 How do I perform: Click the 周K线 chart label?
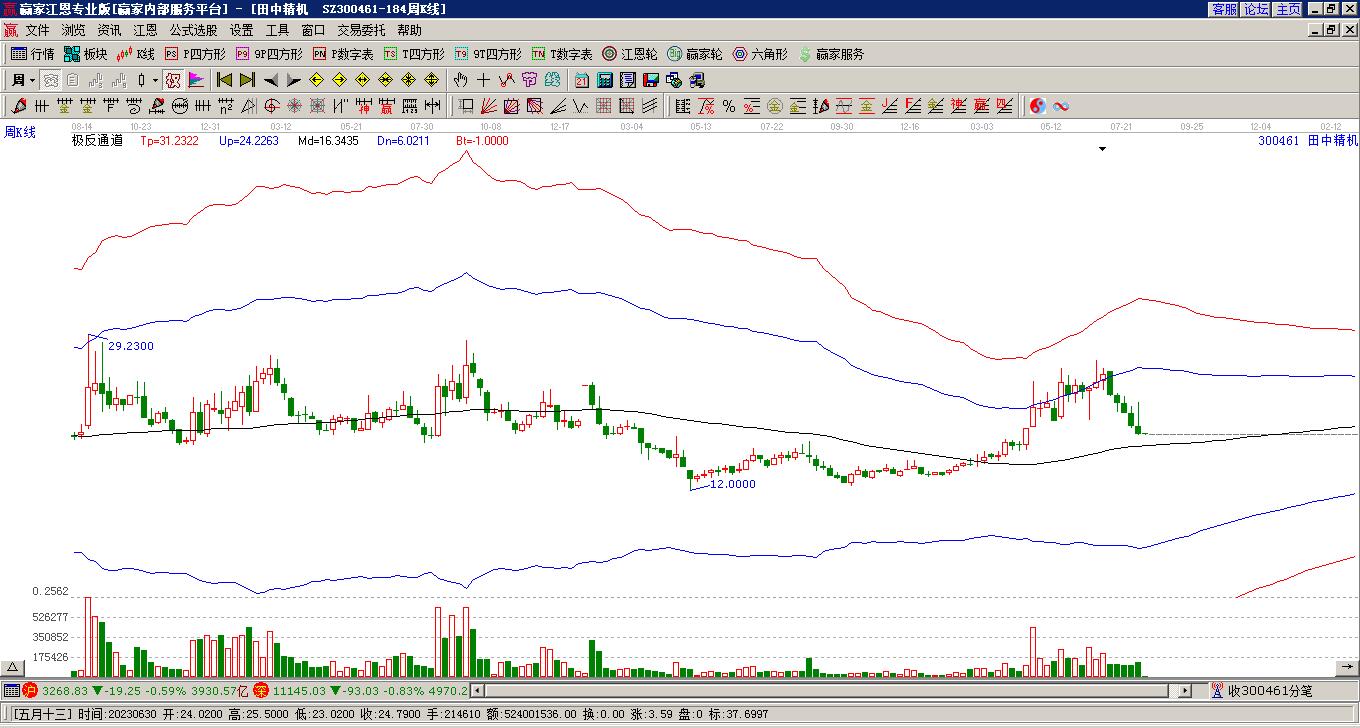(20, 132)
